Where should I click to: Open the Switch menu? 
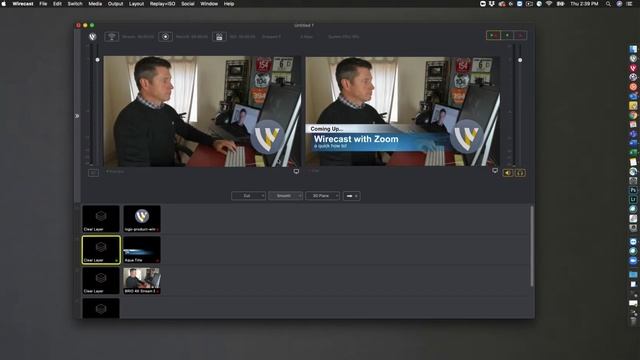[75, 4]
